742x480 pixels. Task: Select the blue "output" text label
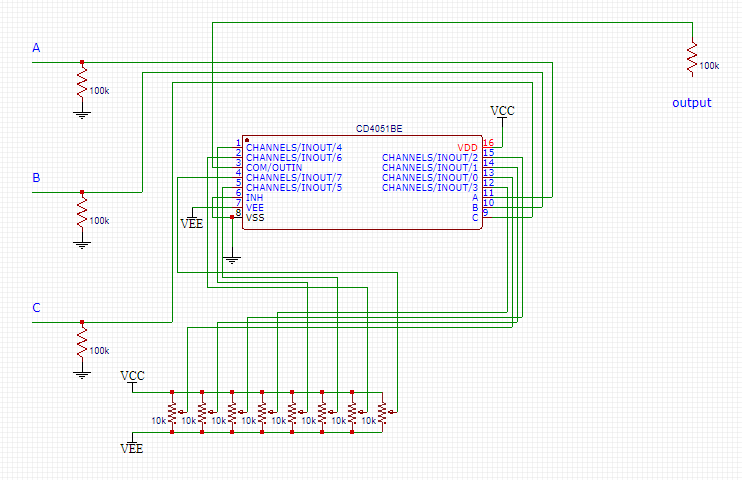coord(691,103)
